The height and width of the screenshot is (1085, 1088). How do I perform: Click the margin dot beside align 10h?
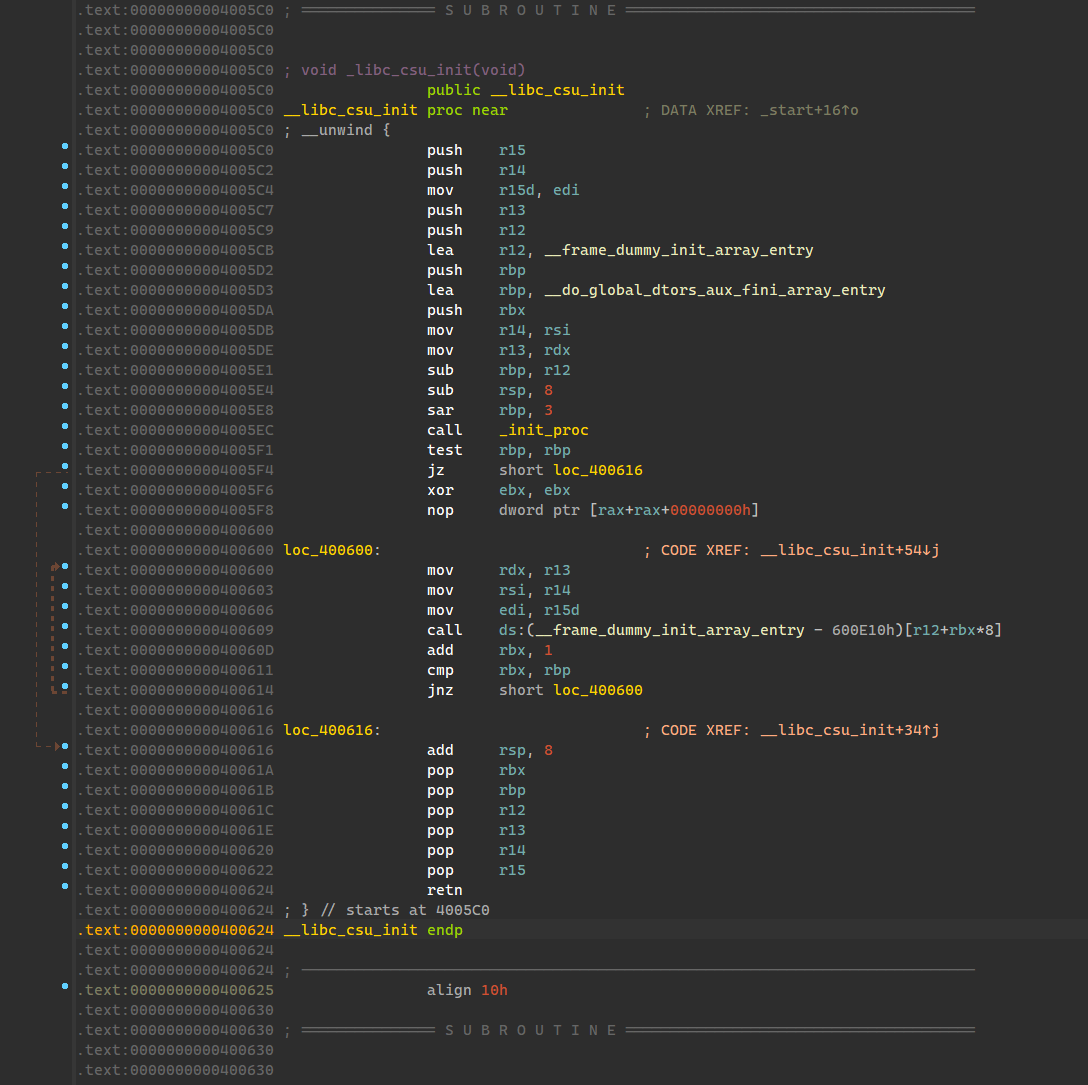pos(65,987)
